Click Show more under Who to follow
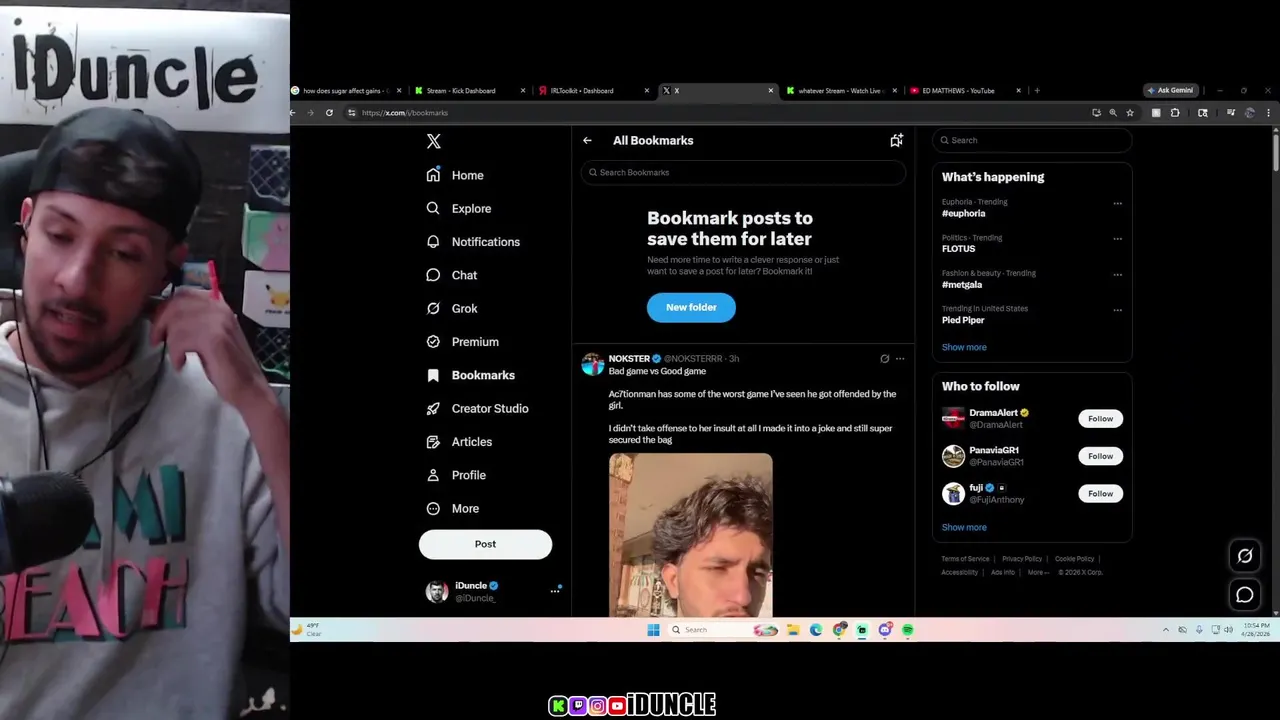1280x720 pixels. [x=964, y=527]
